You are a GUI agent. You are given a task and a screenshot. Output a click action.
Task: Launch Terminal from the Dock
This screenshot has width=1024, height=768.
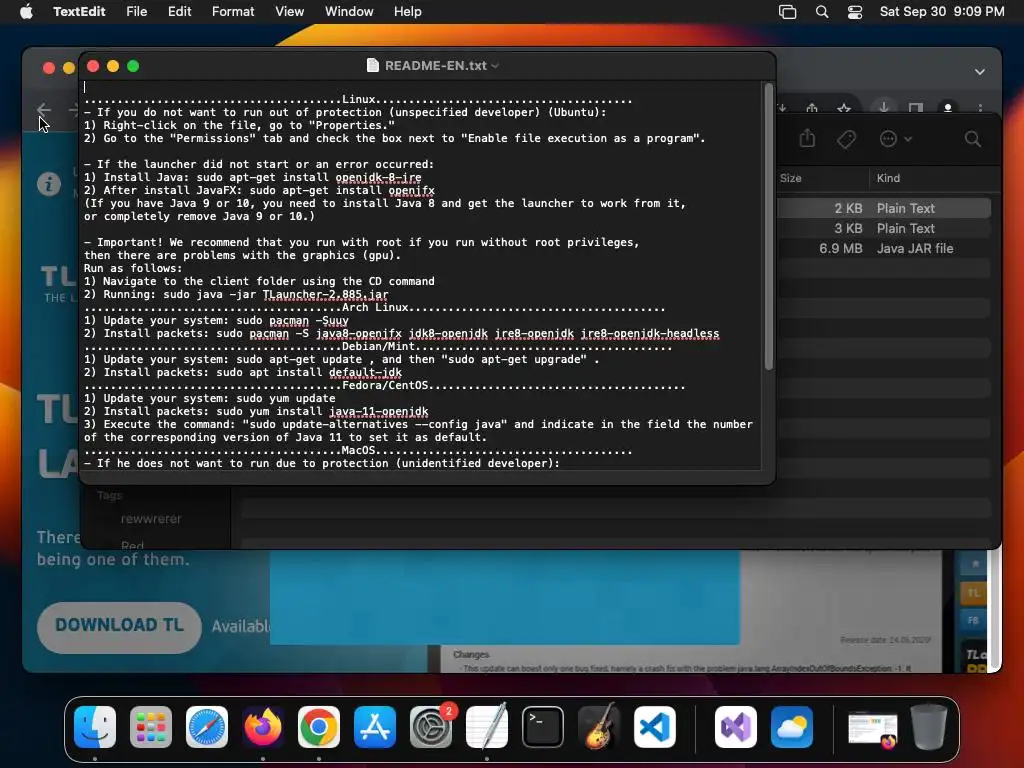click(543, 727)
